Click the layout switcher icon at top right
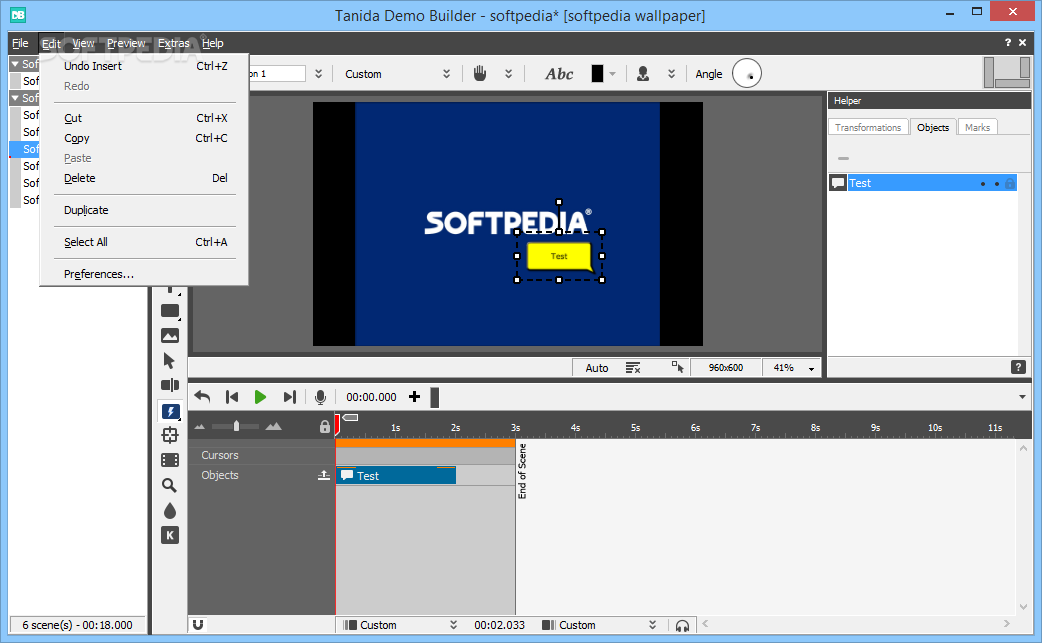The image size is (1042, 643). (1007, 72)
